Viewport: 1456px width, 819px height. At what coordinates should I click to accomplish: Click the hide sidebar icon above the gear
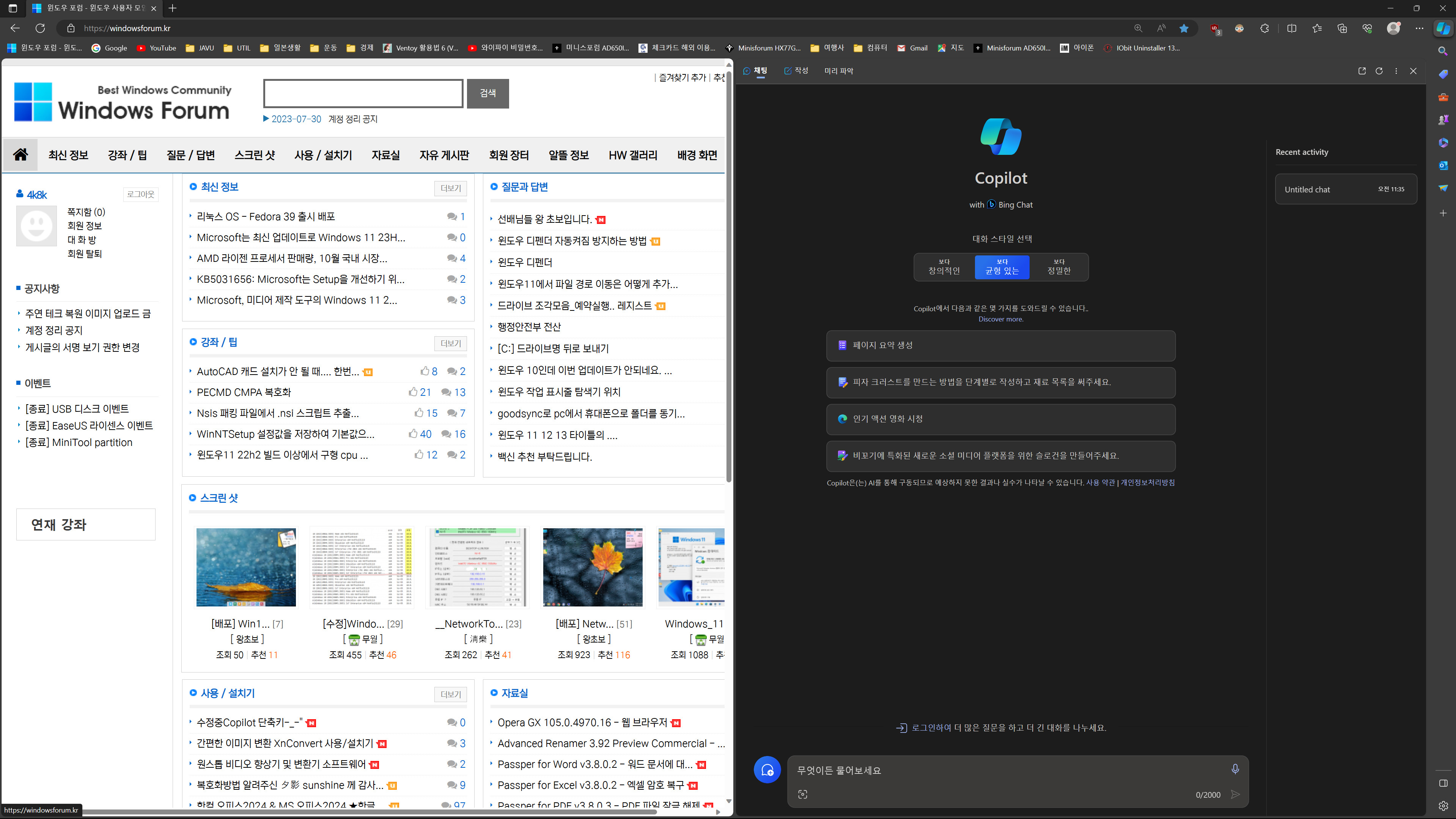1443,783
